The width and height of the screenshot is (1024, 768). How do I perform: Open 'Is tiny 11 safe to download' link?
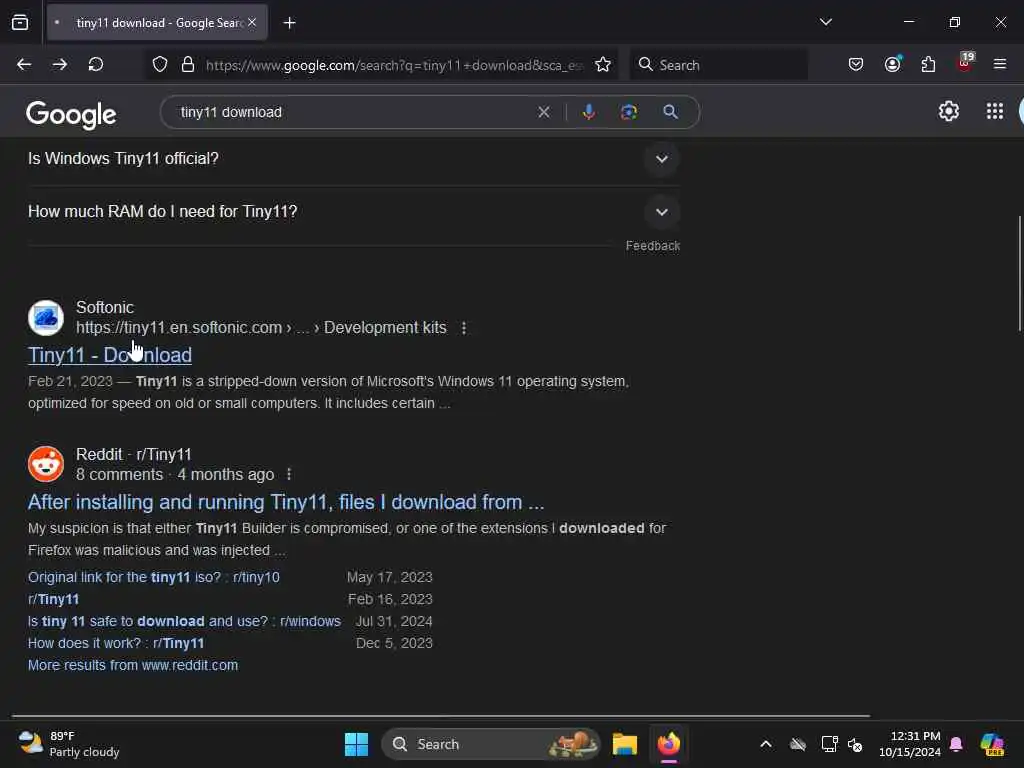pyautogui.click(x=184, y=622)
